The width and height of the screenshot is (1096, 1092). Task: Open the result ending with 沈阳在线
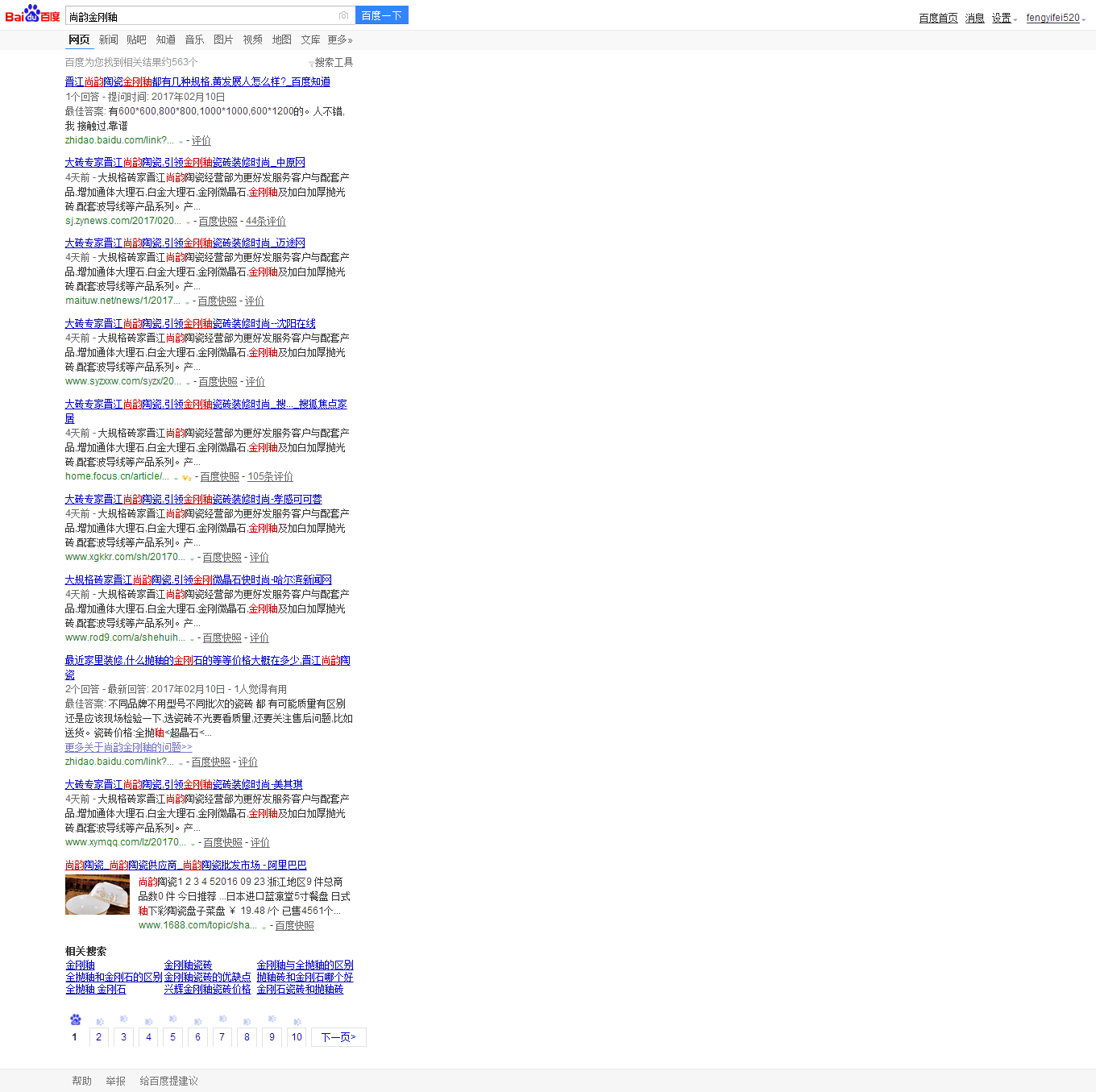190,323
